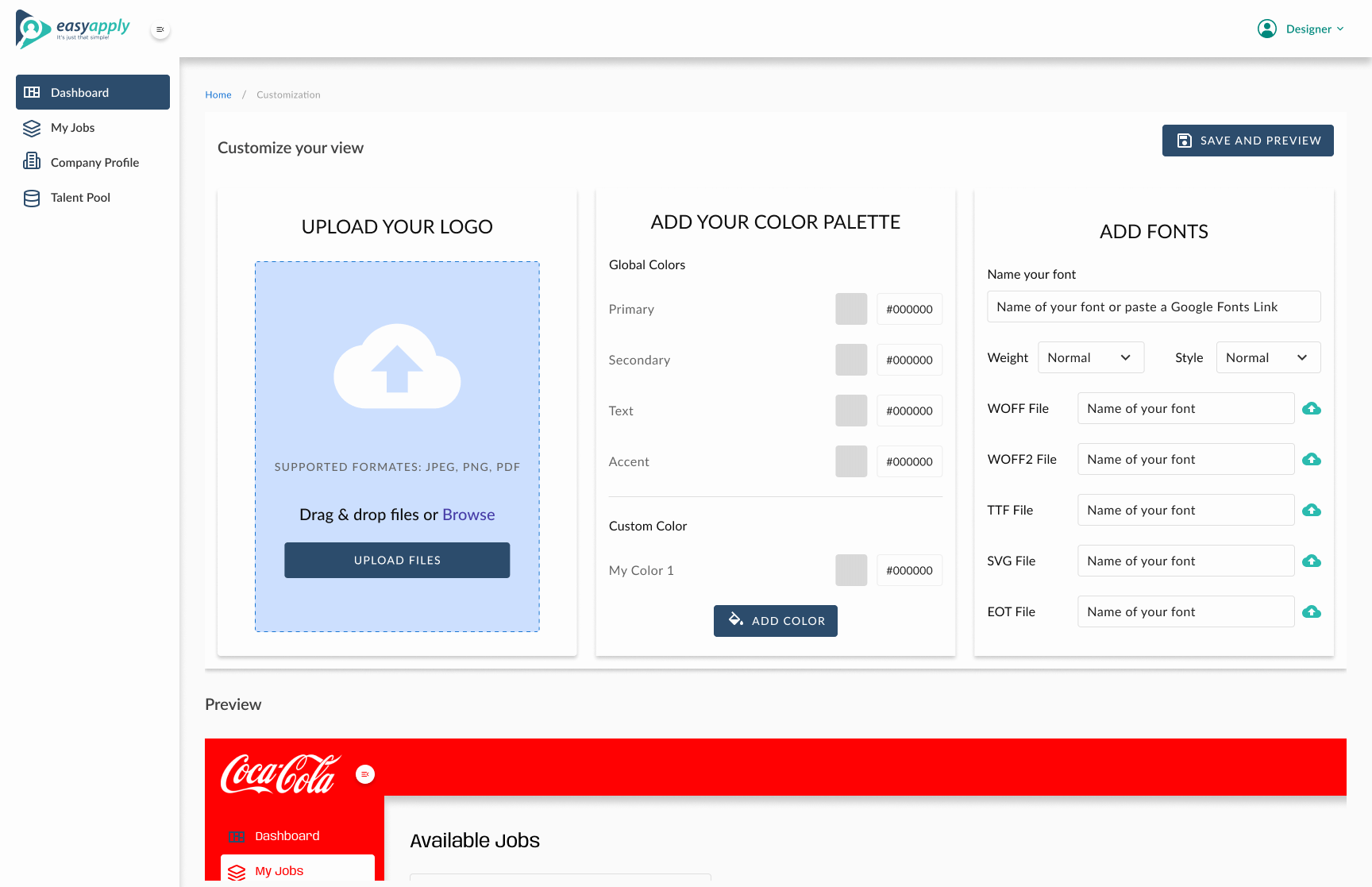Click the large cloud upload icon in logo dropzone
The image size is (1372, 887).
pos(397,367)
